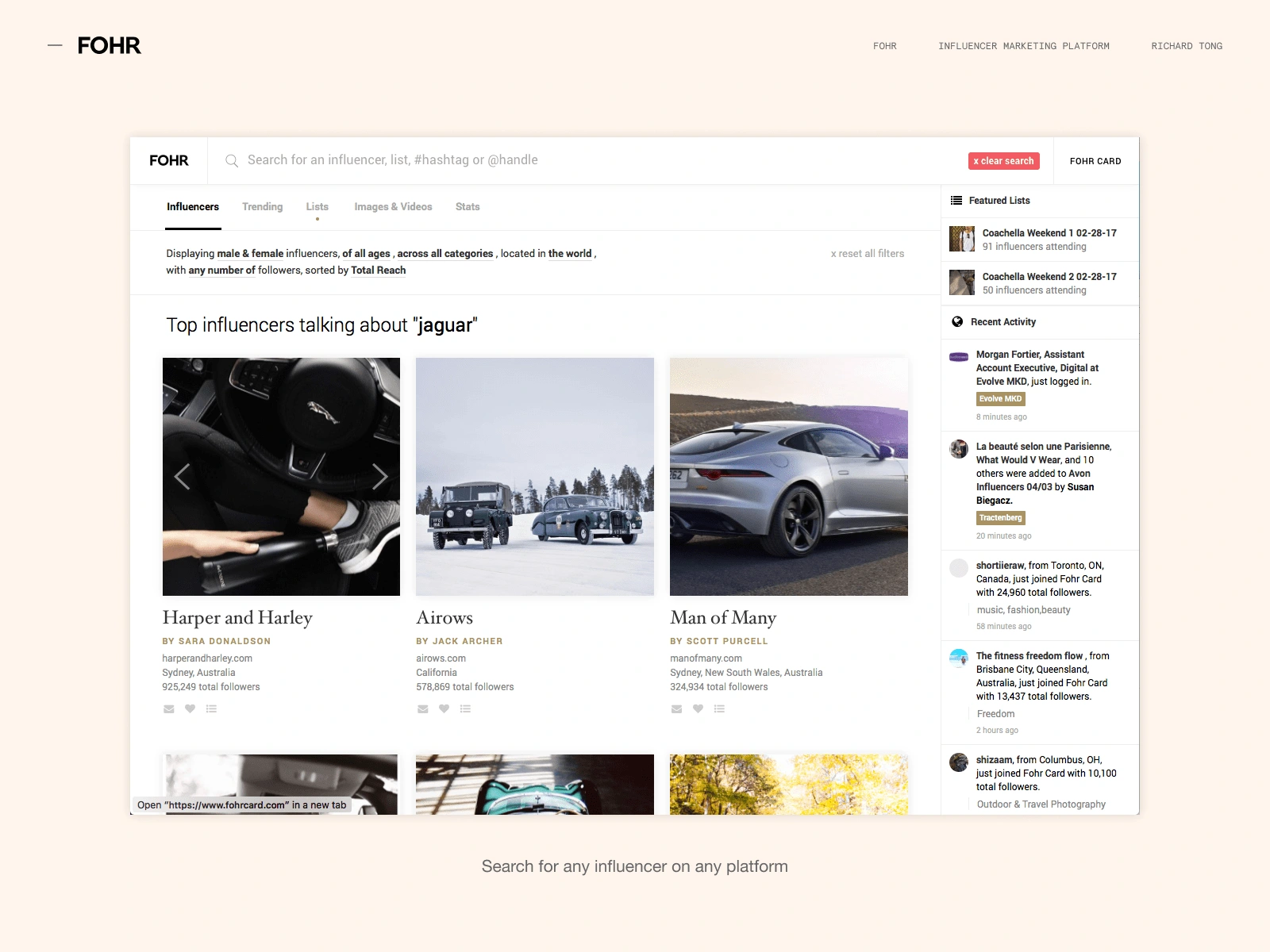1270x952 pixels.
Task: Show next image with right carousel arrow
Action: (379, 477)
